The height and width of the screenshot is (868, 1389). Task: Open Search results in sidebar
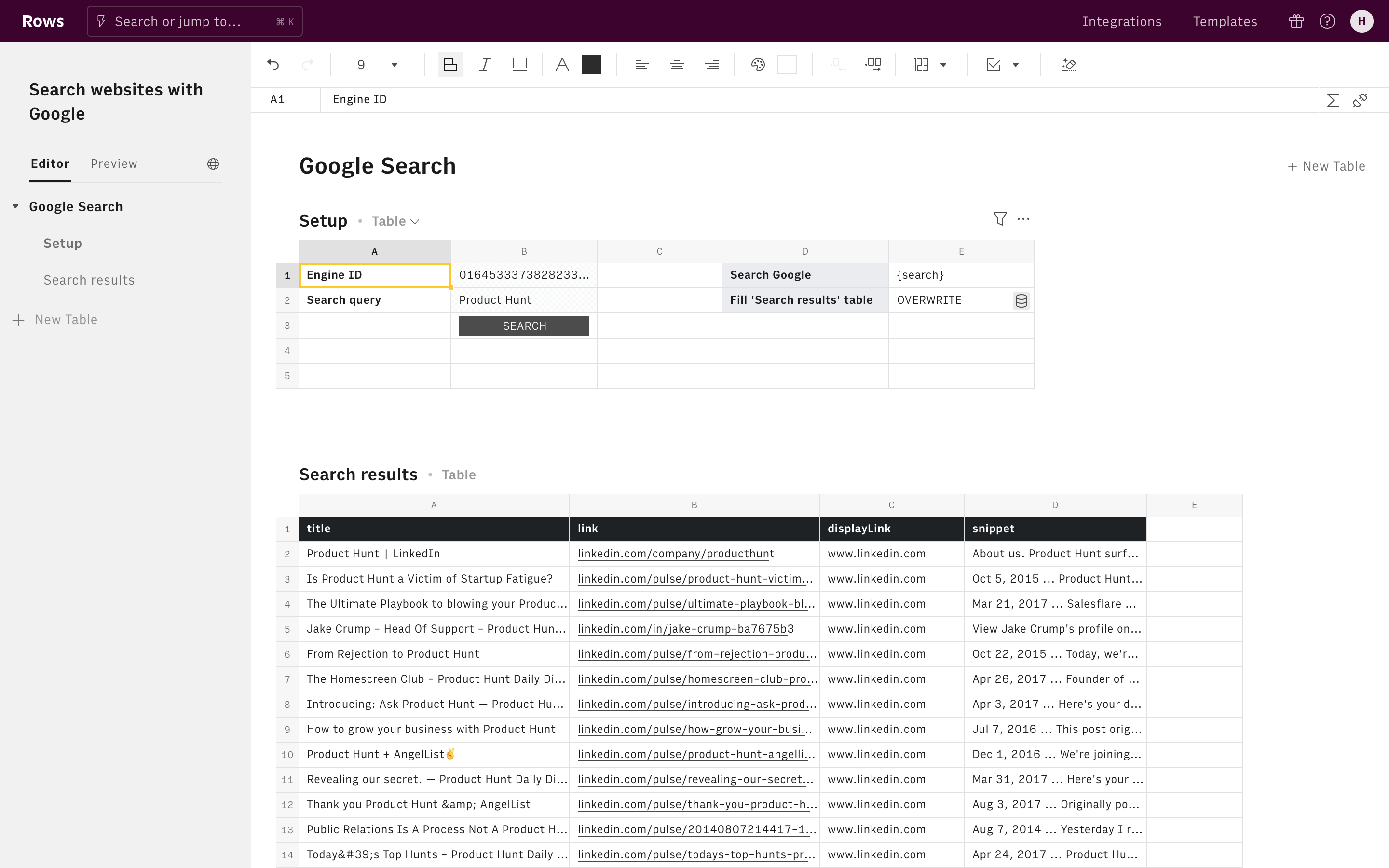click(x=89, y=280)
